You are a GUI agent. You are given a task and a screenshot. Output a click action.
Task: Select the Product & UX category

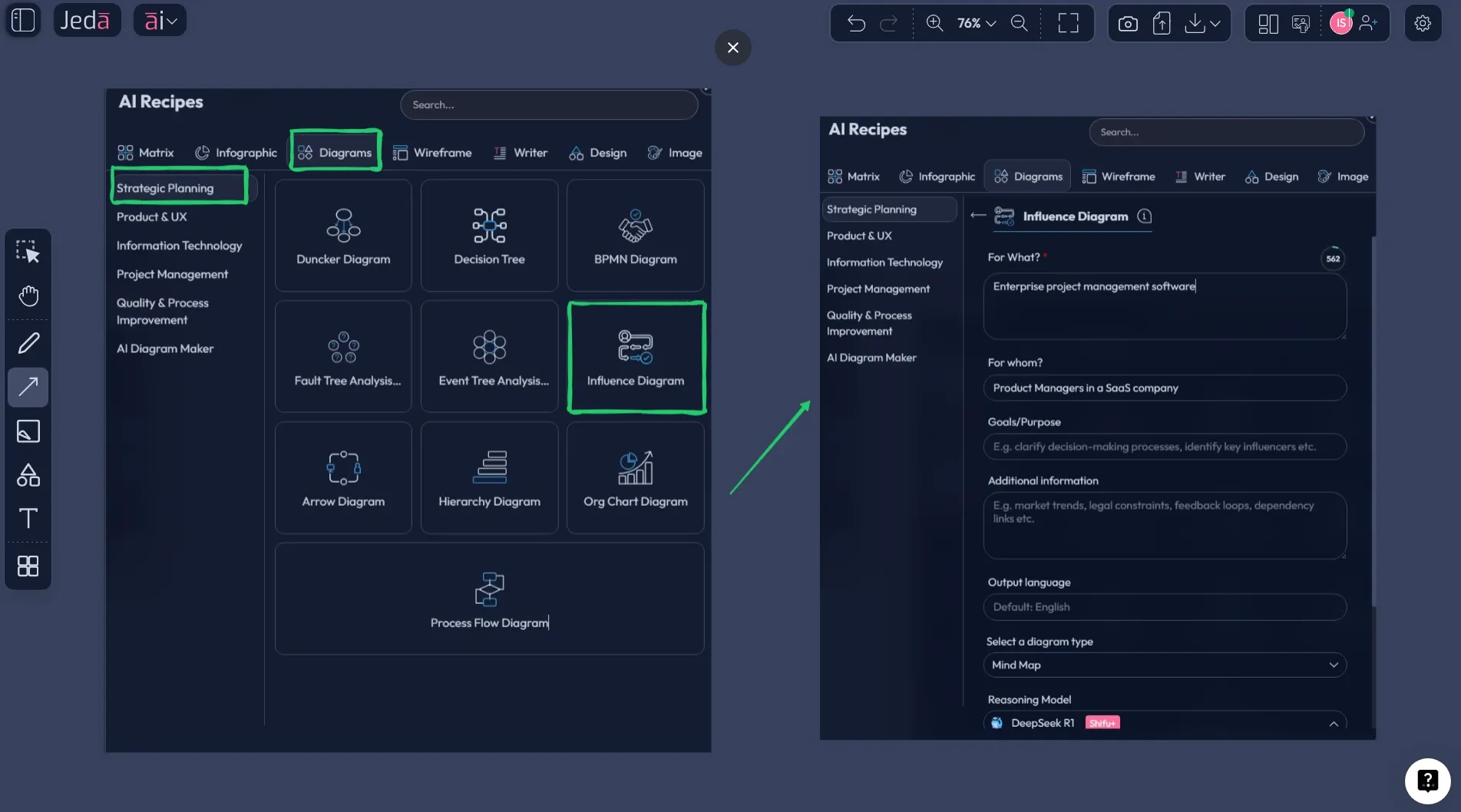click(151, 217)
